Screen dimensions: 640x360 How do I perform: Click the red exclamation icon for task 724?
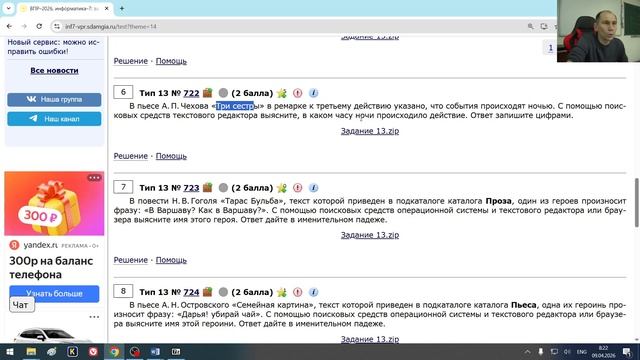pos(298,292)
